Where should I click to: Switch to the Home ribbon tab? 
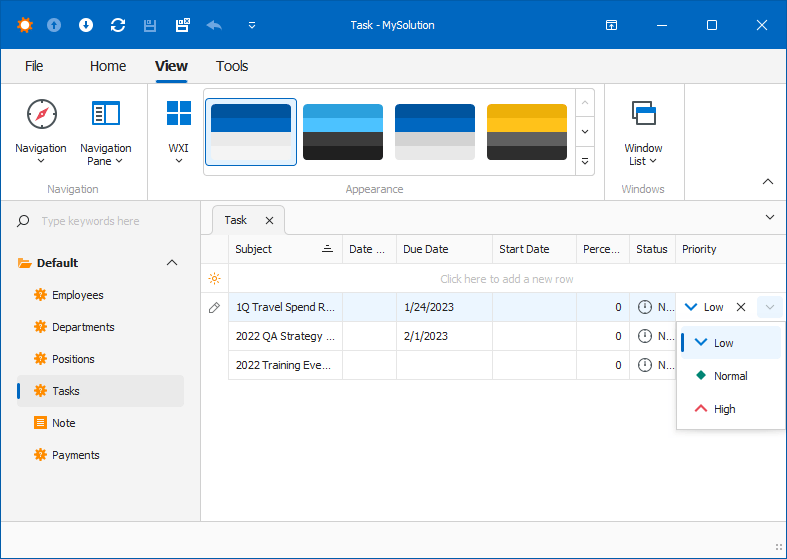tap(108, 66)
